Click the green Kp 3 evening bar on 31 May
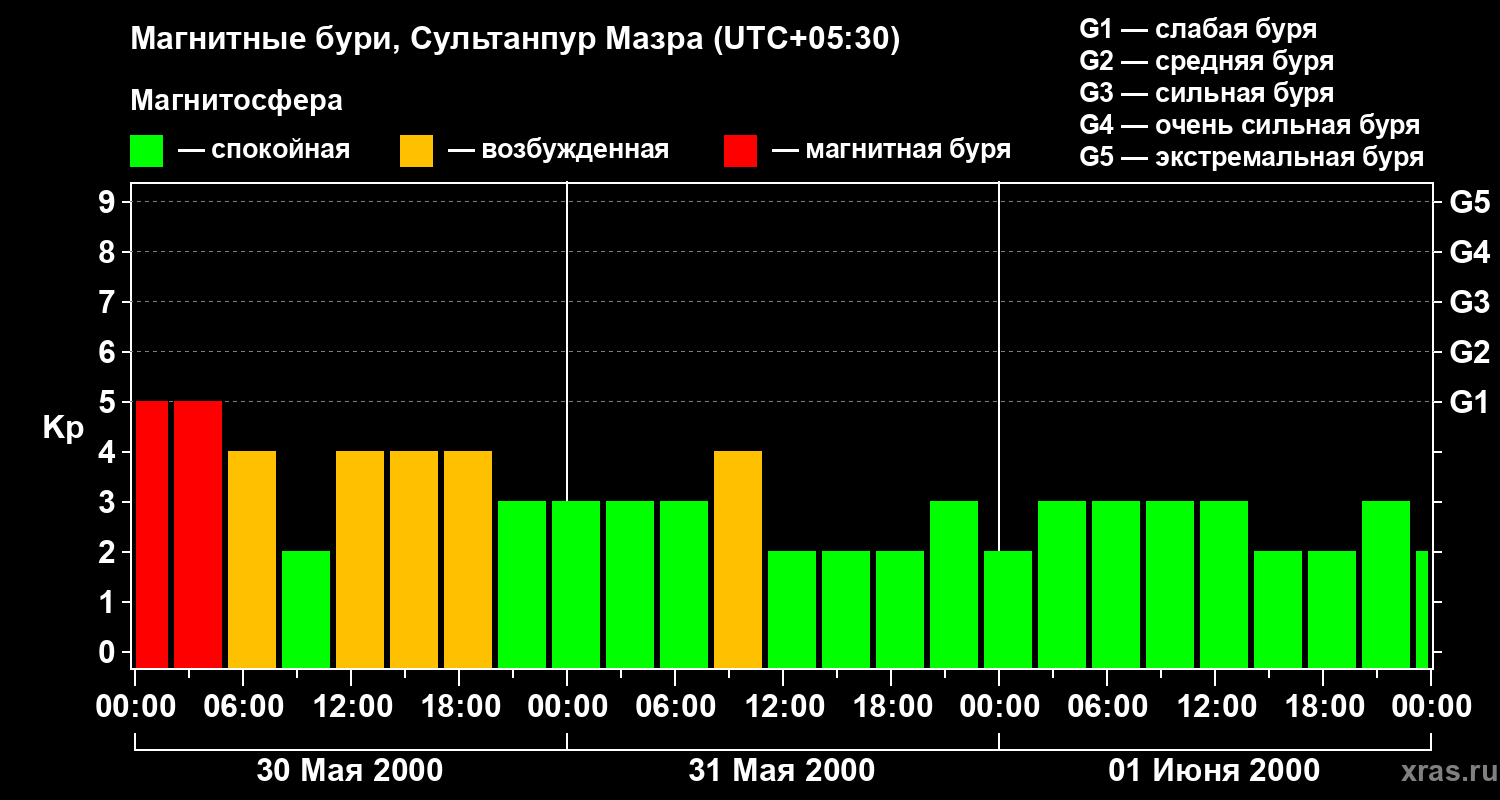Screen dimensions: 1500x800 (954, 585)
